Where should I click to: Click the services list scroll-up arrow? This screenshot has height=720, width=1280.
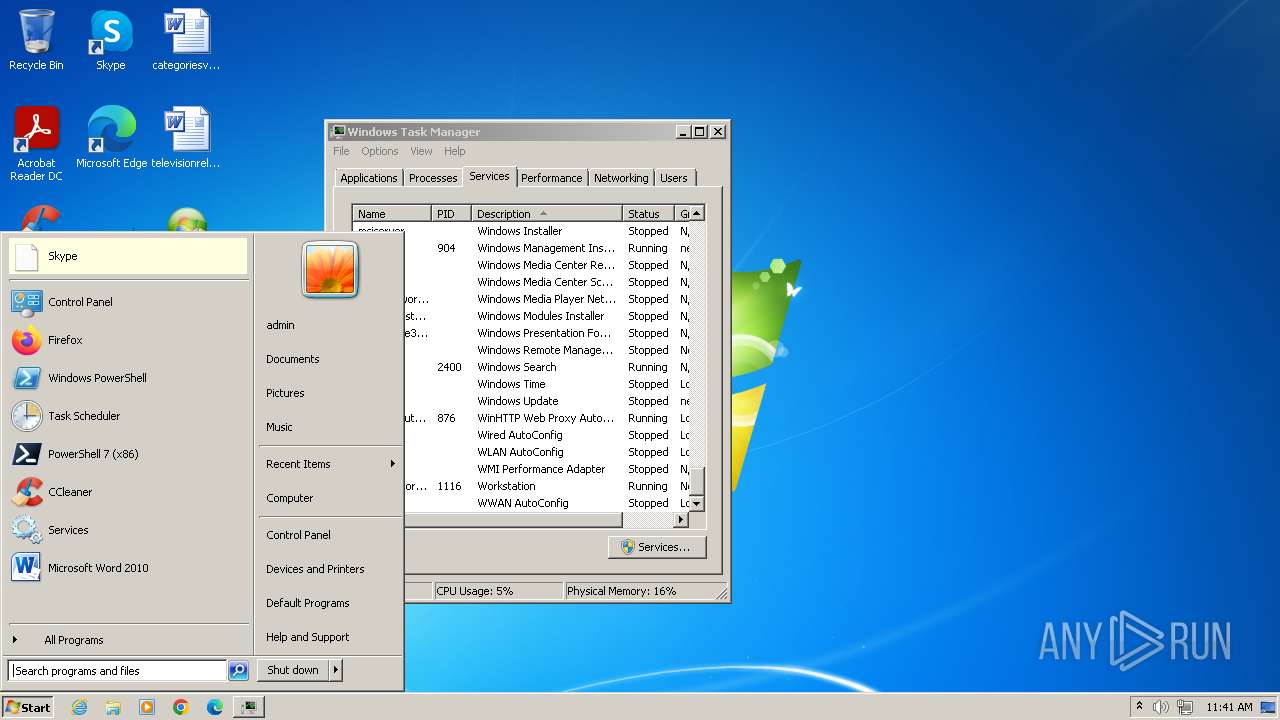click(x=697, y=213)
